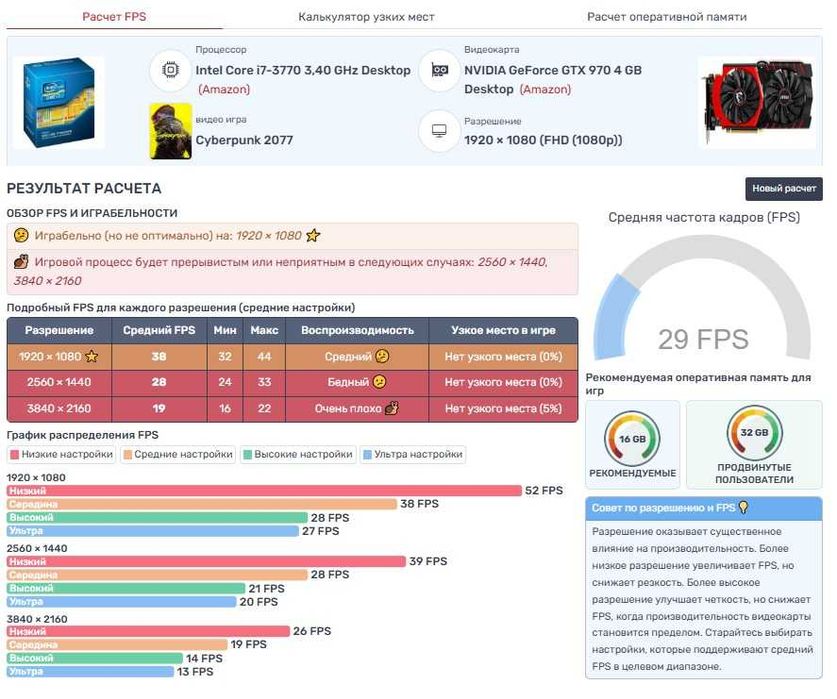Screen dimensions: 837x699
Task: Toggle Ультра настройки legend item
Action: click(x=413, y=454)
